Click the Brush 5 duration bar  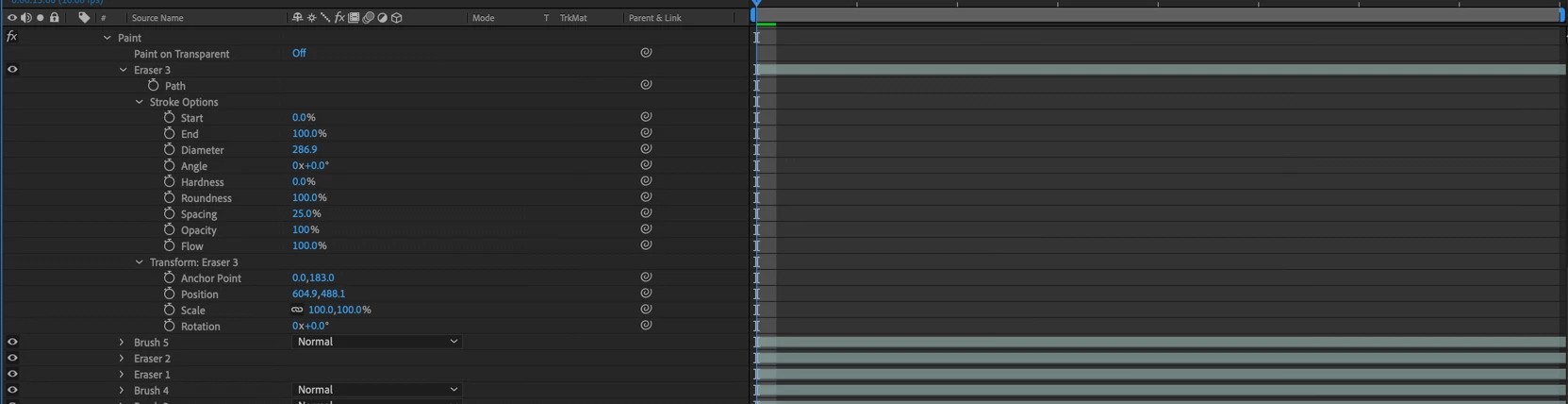pos(1161,342)
